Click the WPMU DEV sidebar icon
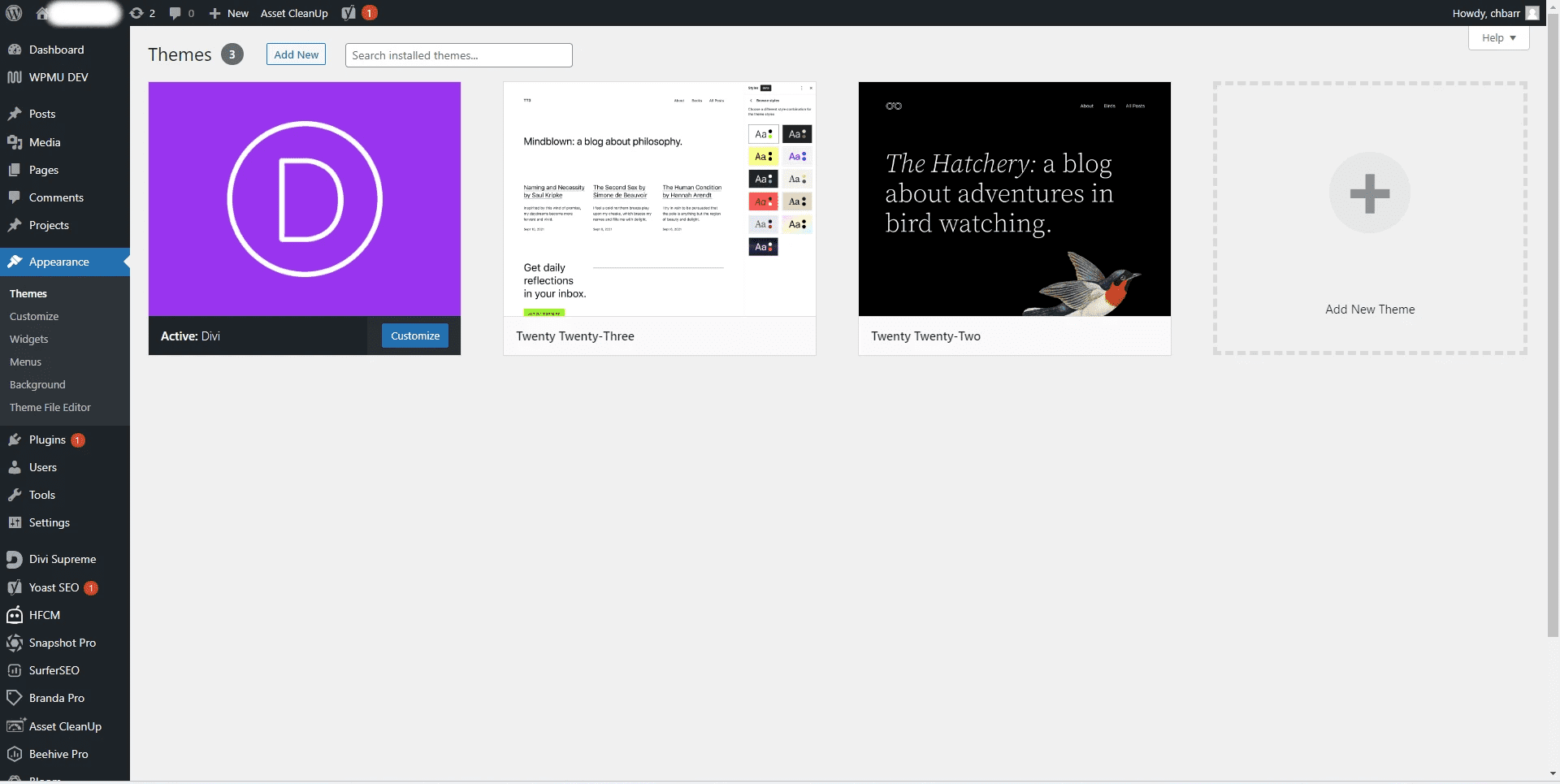Image resolution: width=1560 pixels, height=784 pixels. click(14, 77)
